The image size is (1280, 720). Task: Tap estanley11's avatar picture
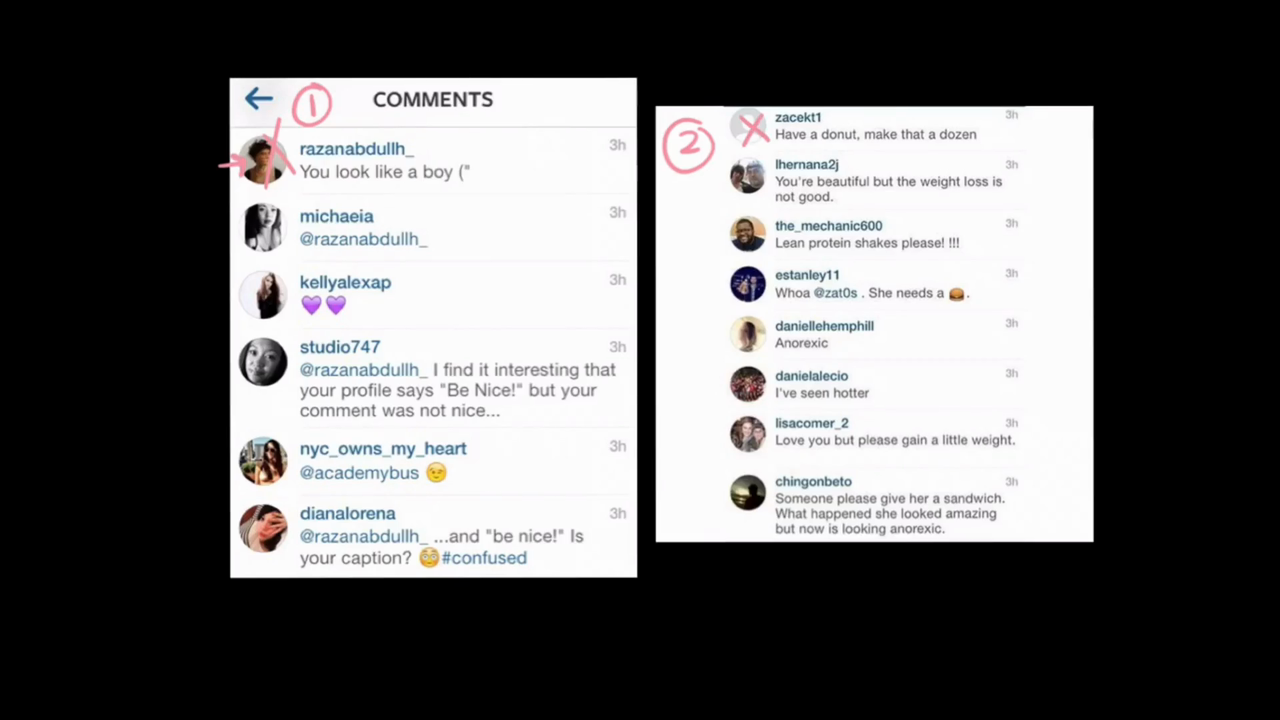click(747, 284)
